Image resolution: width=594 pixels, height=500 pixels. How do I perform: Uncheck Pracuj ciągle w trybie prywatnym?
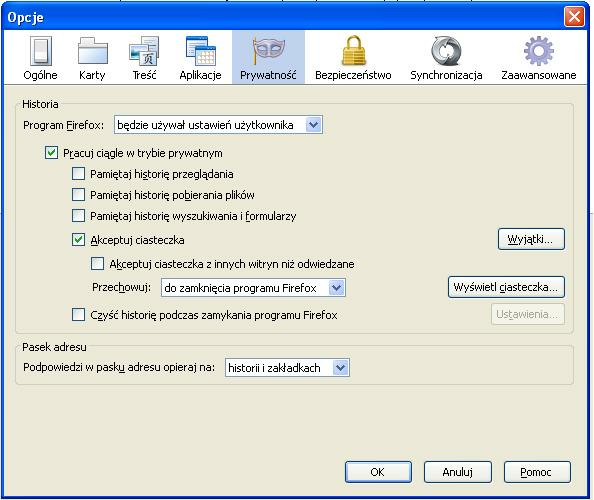tap(51, 153)
